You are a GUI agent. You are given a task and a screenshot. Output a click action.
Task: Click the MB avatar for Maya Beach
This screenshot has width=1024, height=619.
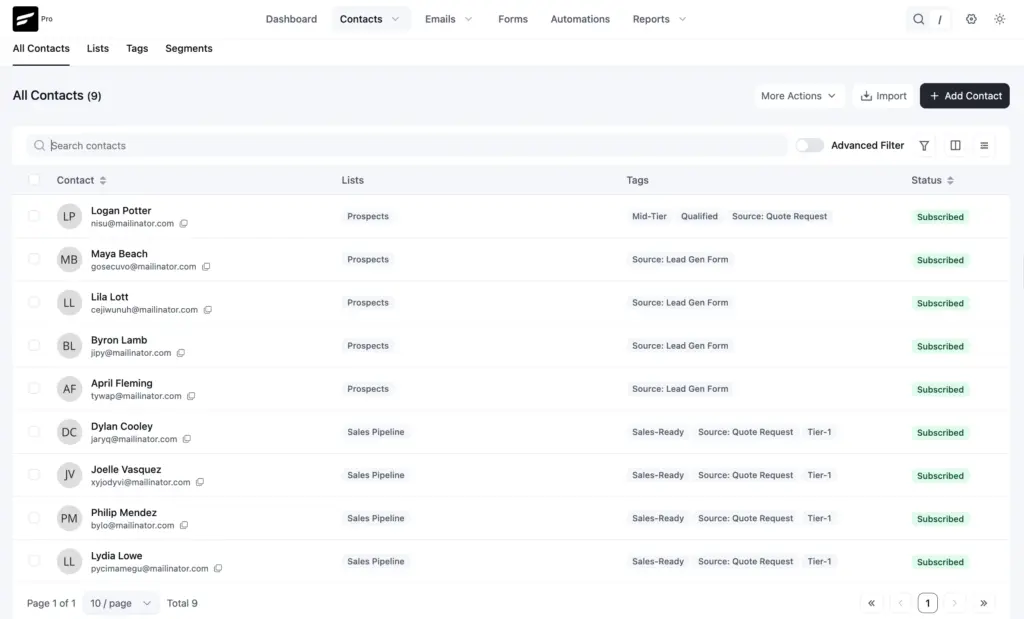pos(69,259)
